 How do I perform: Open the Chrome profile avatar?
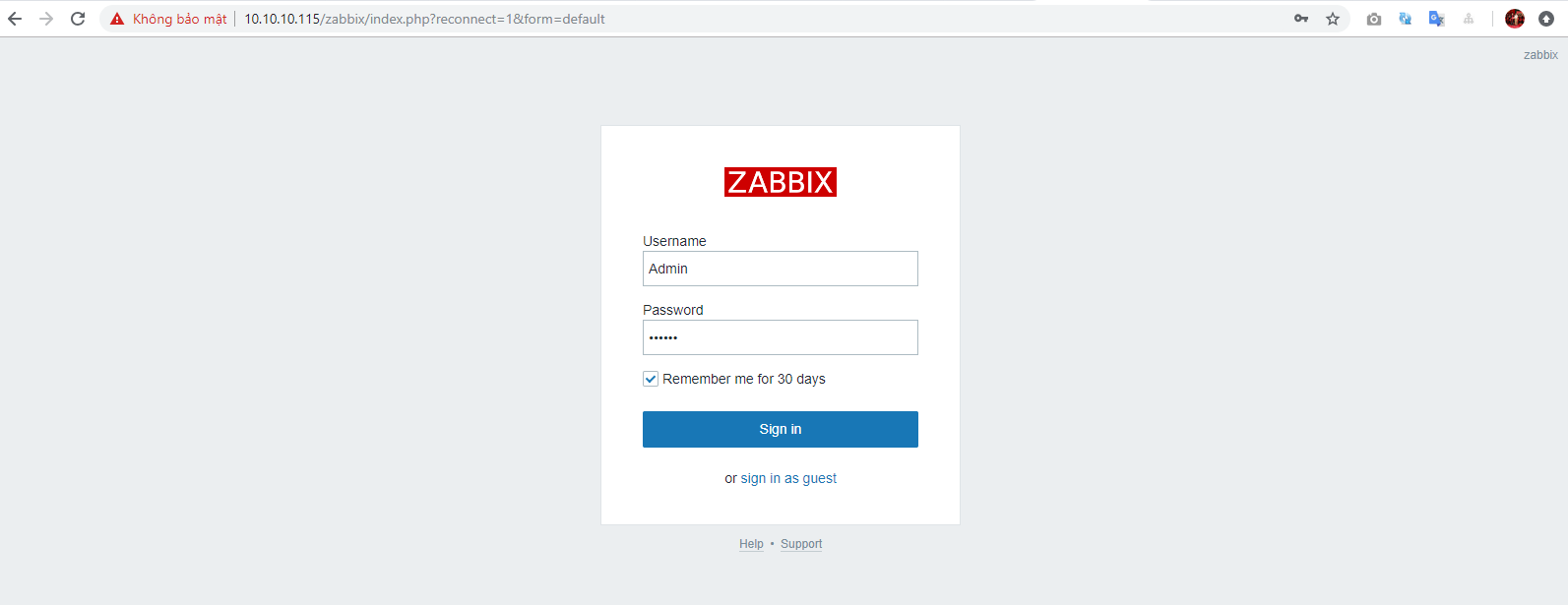point(1515,19)
